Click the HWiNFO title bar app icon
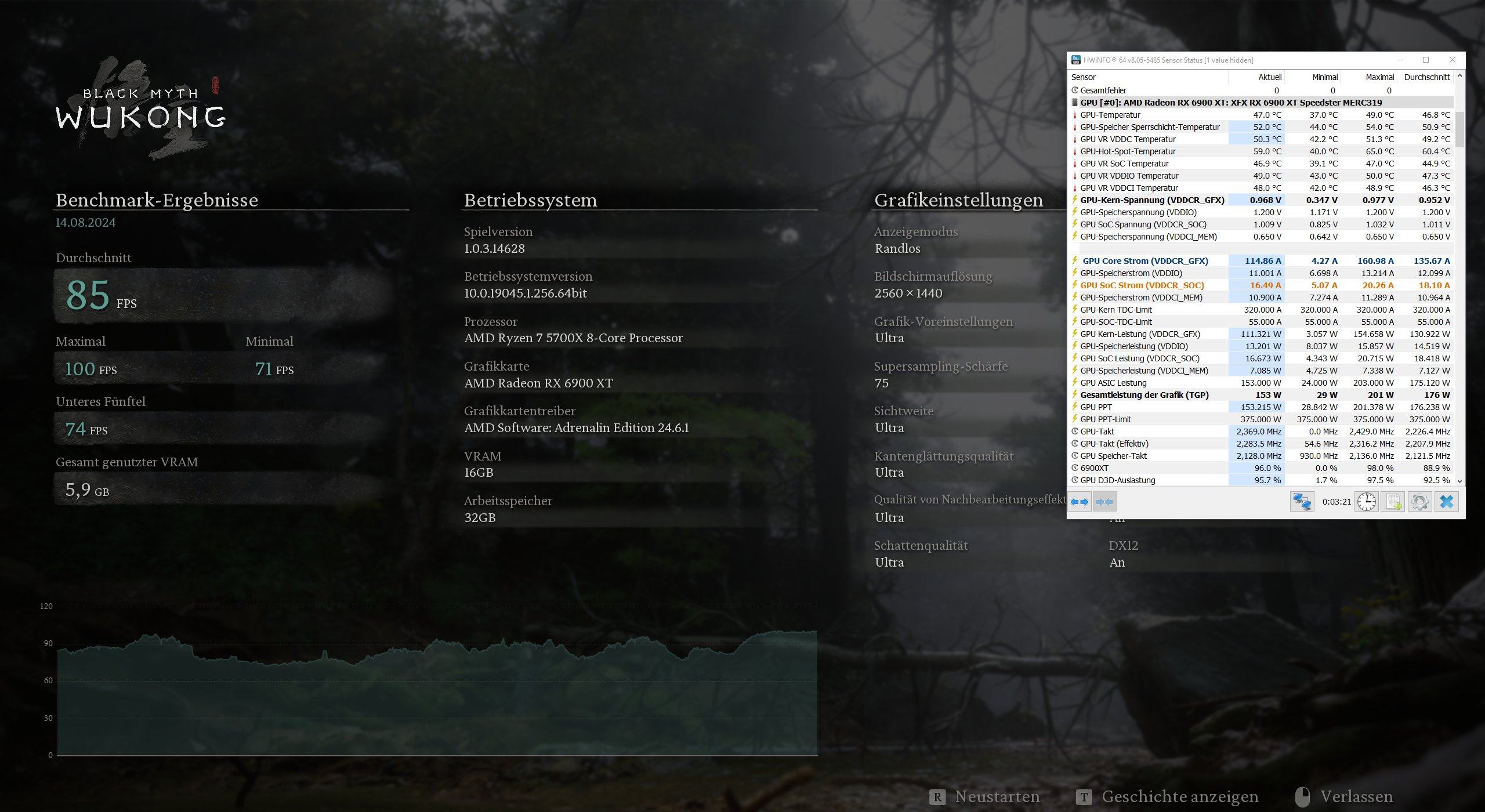Screen dimensions: 1485x812 point(1075,60)
